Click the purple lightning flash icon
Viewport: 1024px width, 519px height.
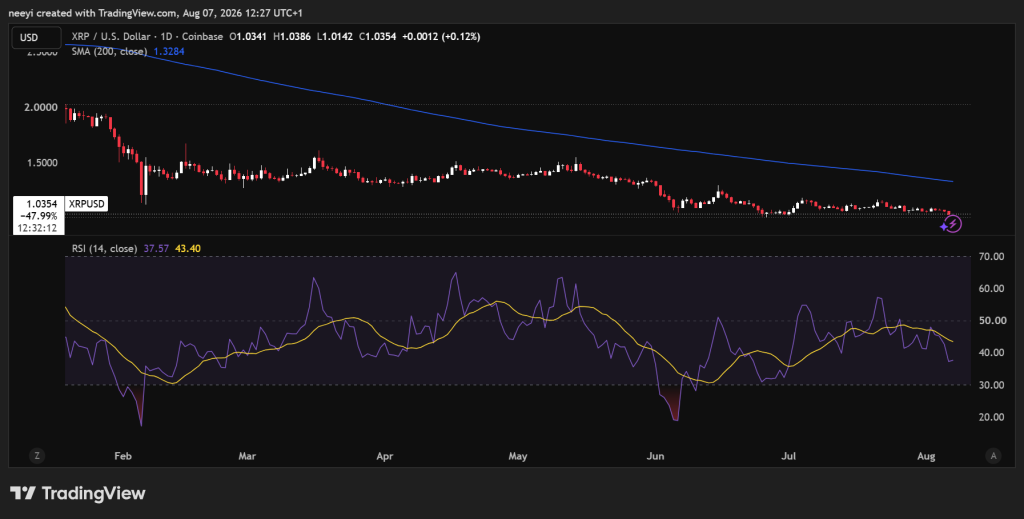(952, 225)
